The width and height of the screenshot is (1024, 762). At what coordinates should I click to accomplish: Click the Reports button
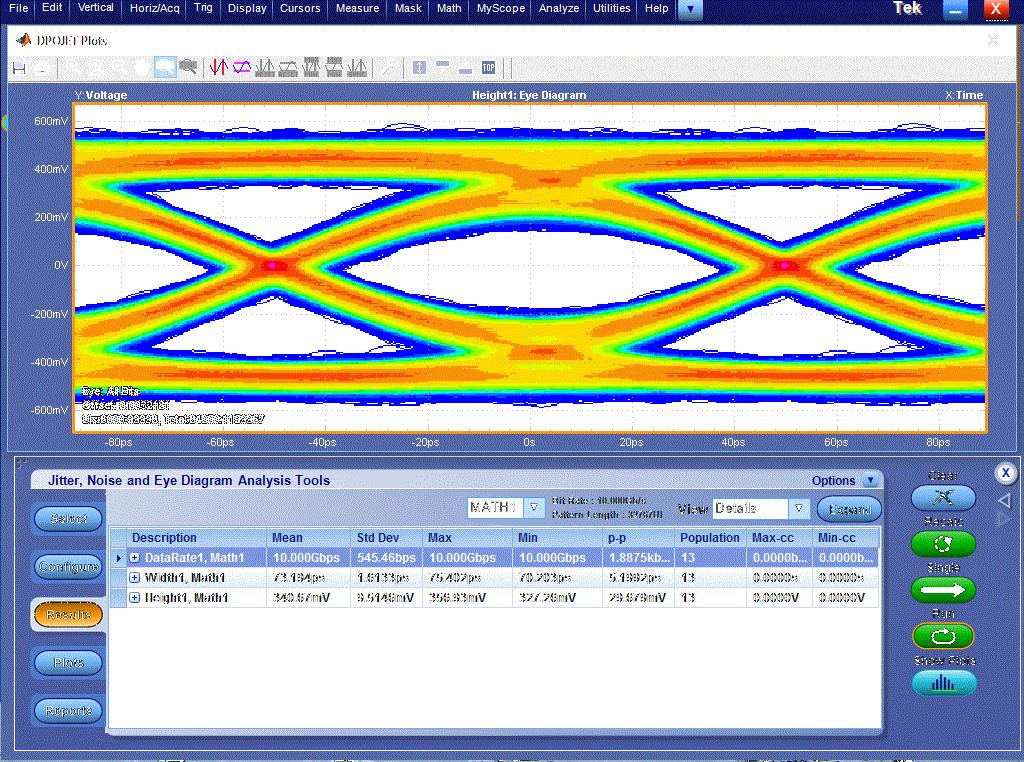69,710
